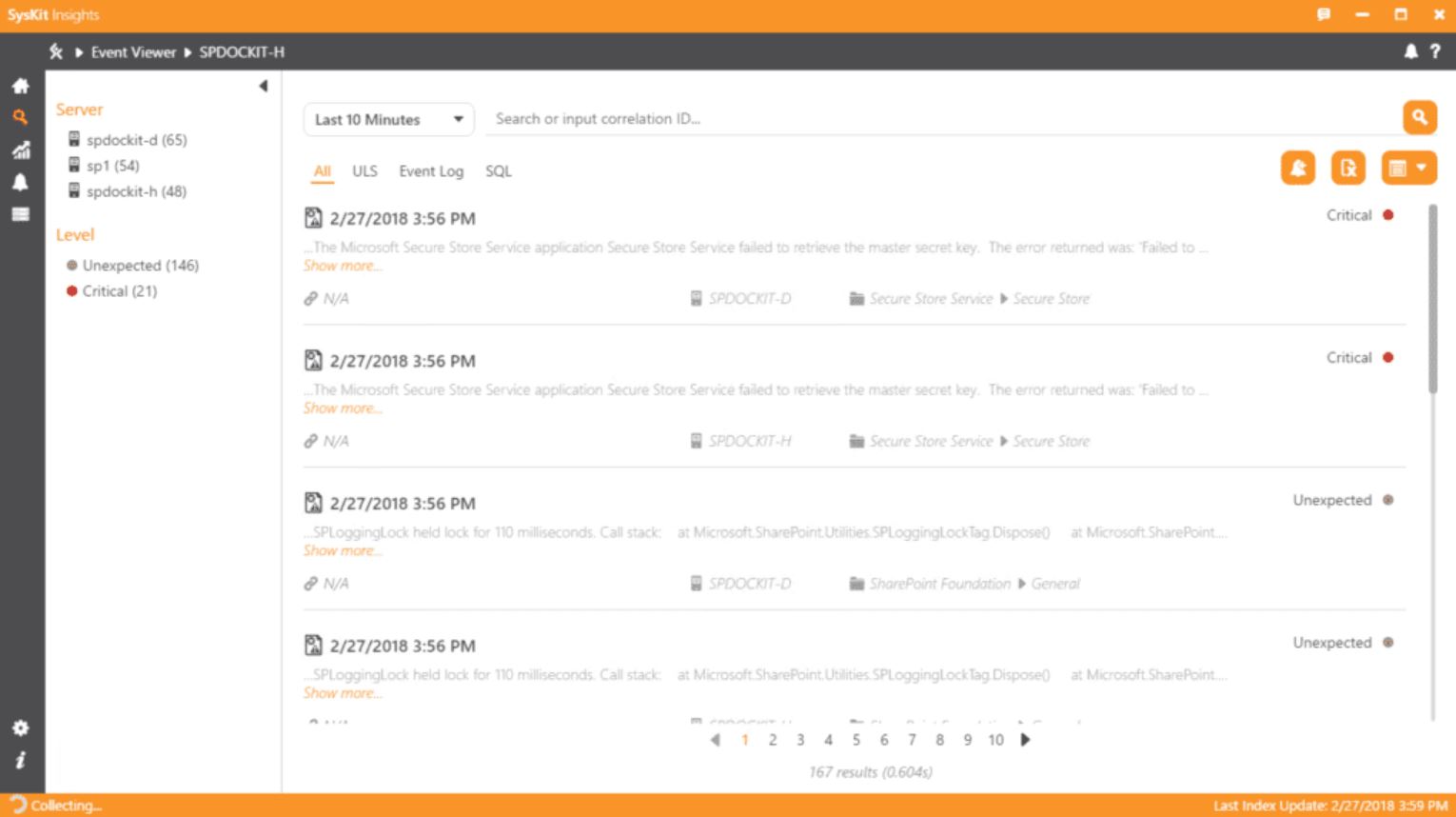Click the Unexpected label on third event

pos(1332,501)
